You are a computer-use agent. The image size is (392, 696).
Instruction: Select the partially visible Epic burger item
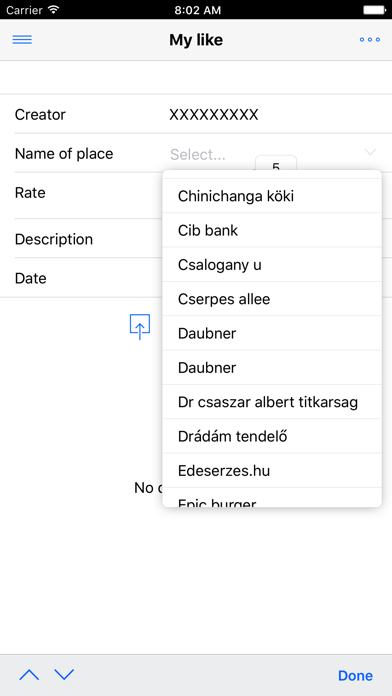coord(272,498)
